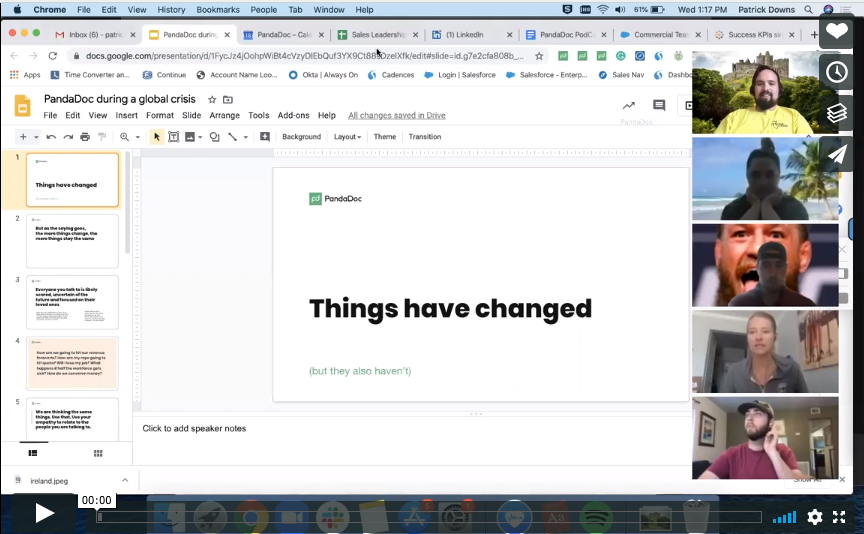Open the Layout dropdown
The image size is (864, 534).
pos(347,137)
